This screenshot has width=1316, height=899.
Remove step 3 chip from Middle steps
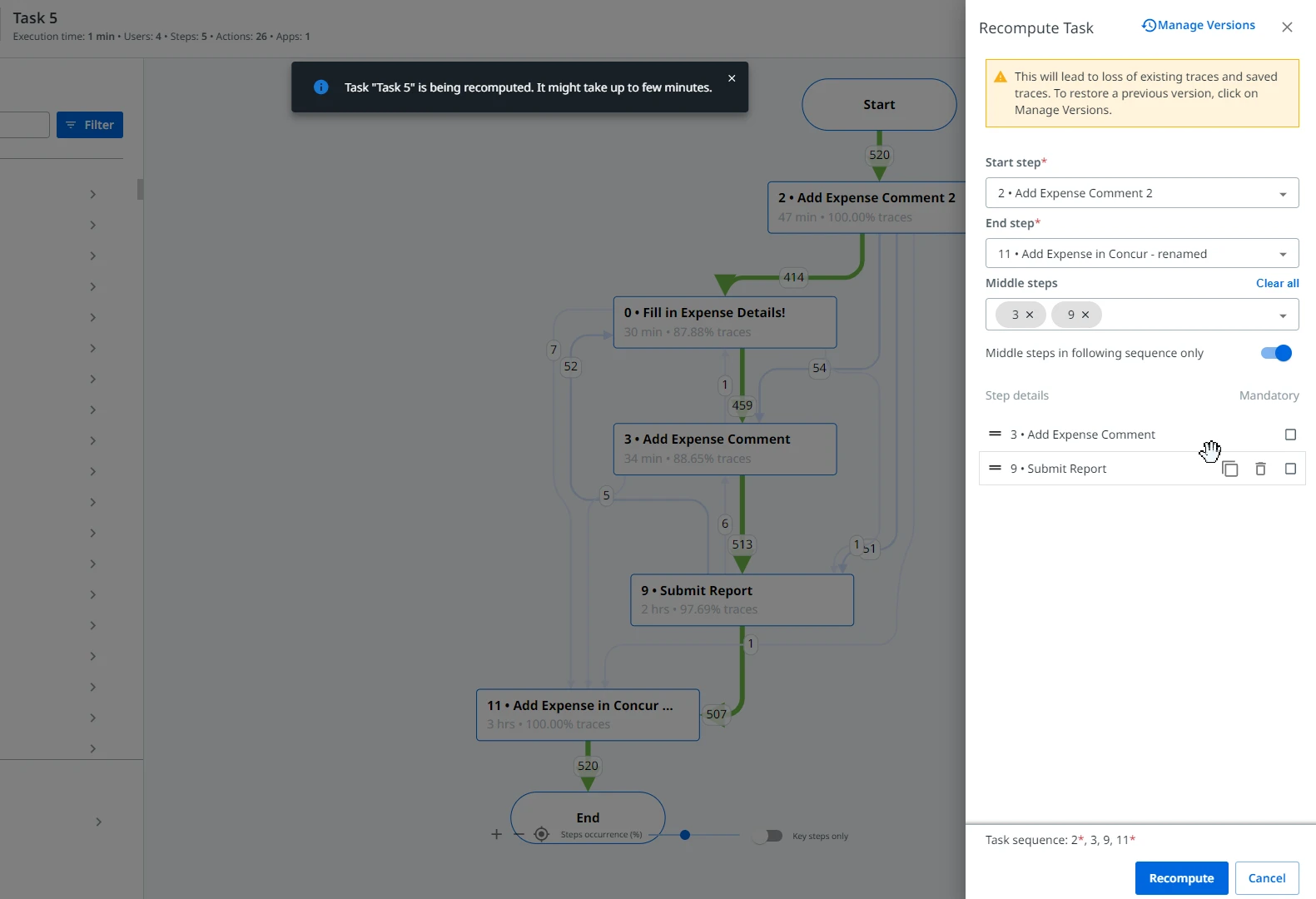pos(1030,315)
